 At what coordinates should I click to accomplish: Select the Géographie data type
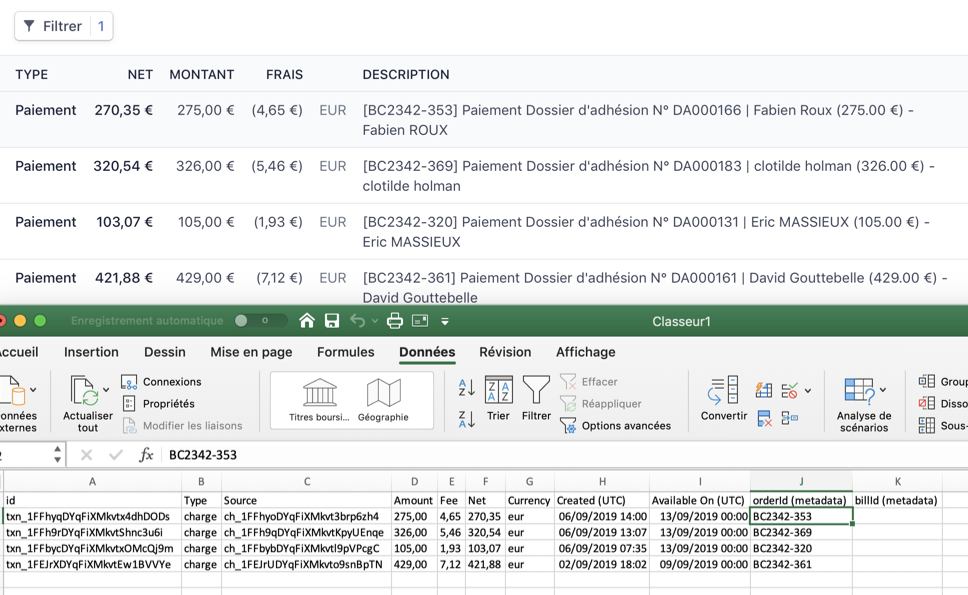pos(383,400)
